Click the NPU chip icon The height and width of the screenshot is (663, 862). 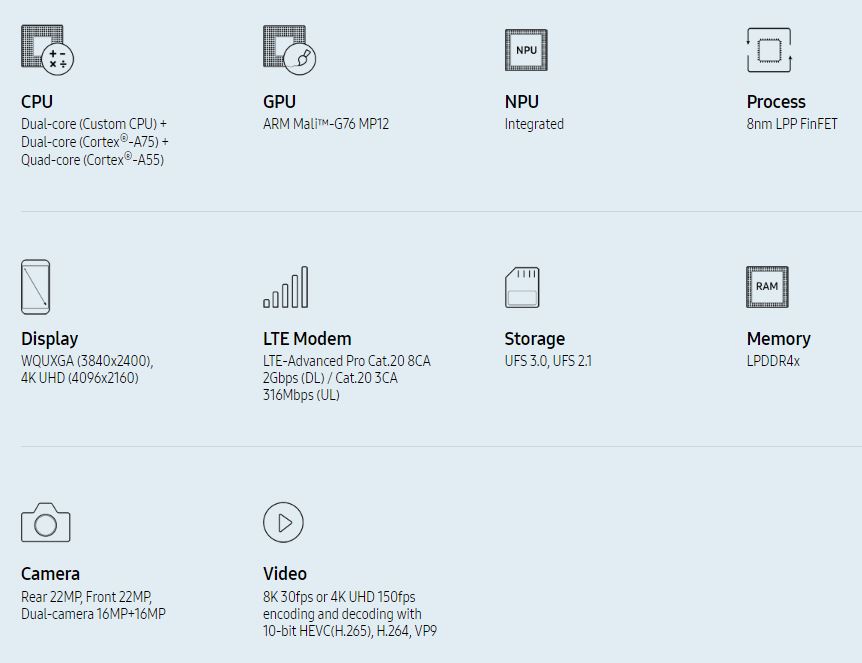click(x=526, y=50)
